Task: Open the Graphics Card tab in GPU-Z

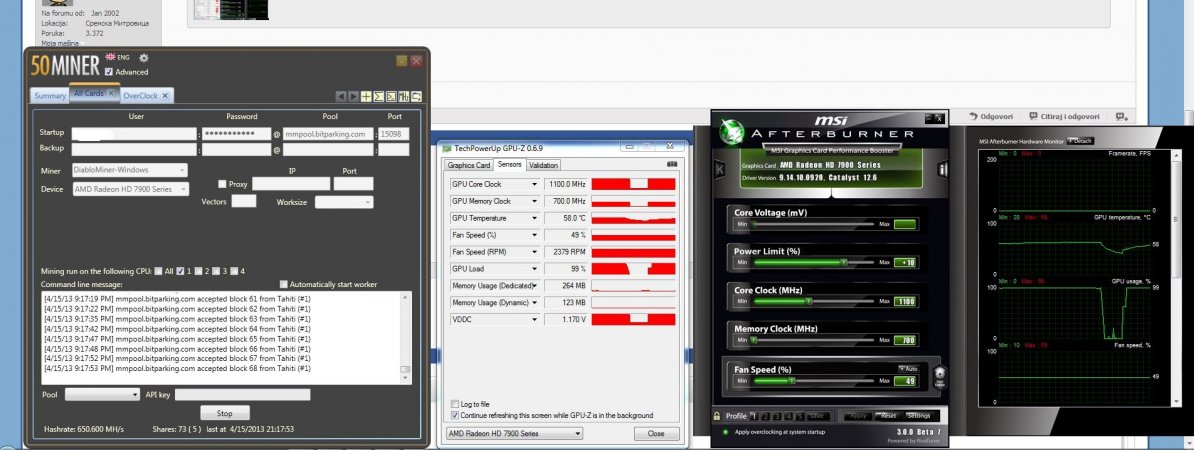Action: [x=468, y=165]
